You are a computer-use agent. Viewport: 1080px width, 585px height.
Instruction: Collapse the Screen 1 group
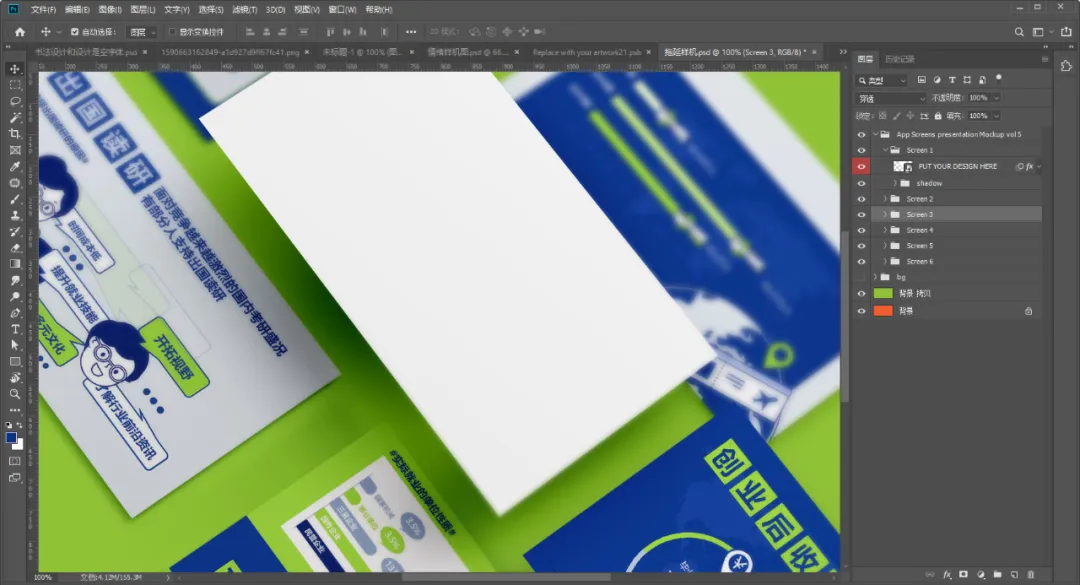coord(885,150)
